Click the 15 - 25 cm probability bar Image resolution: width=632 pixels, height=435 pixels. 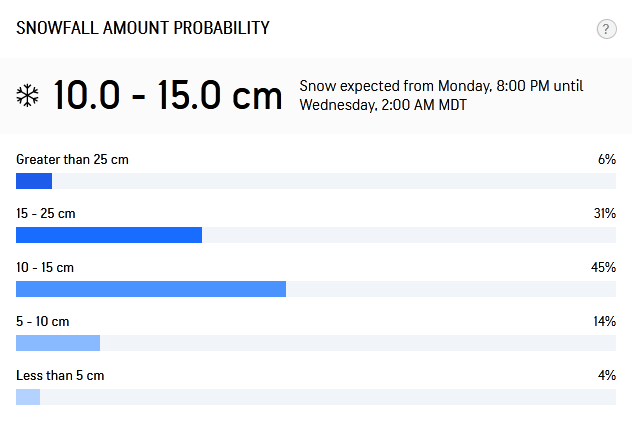pyautogui.click(x=316, y=235)
